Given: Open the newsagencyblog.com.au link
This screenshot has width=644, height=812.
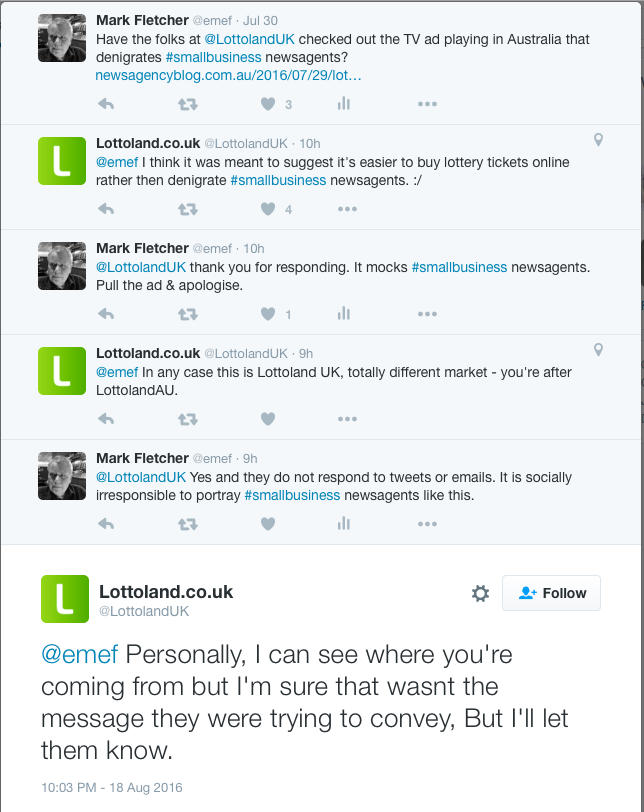Looking at the screenshot, I should (228, 75).
